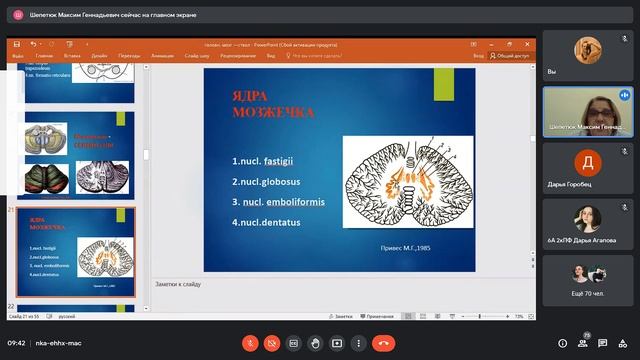The width and height of the screenshot is (640, 360).
Task: Switch to the Дизайн ribbon tab
Action: [99, 56]
